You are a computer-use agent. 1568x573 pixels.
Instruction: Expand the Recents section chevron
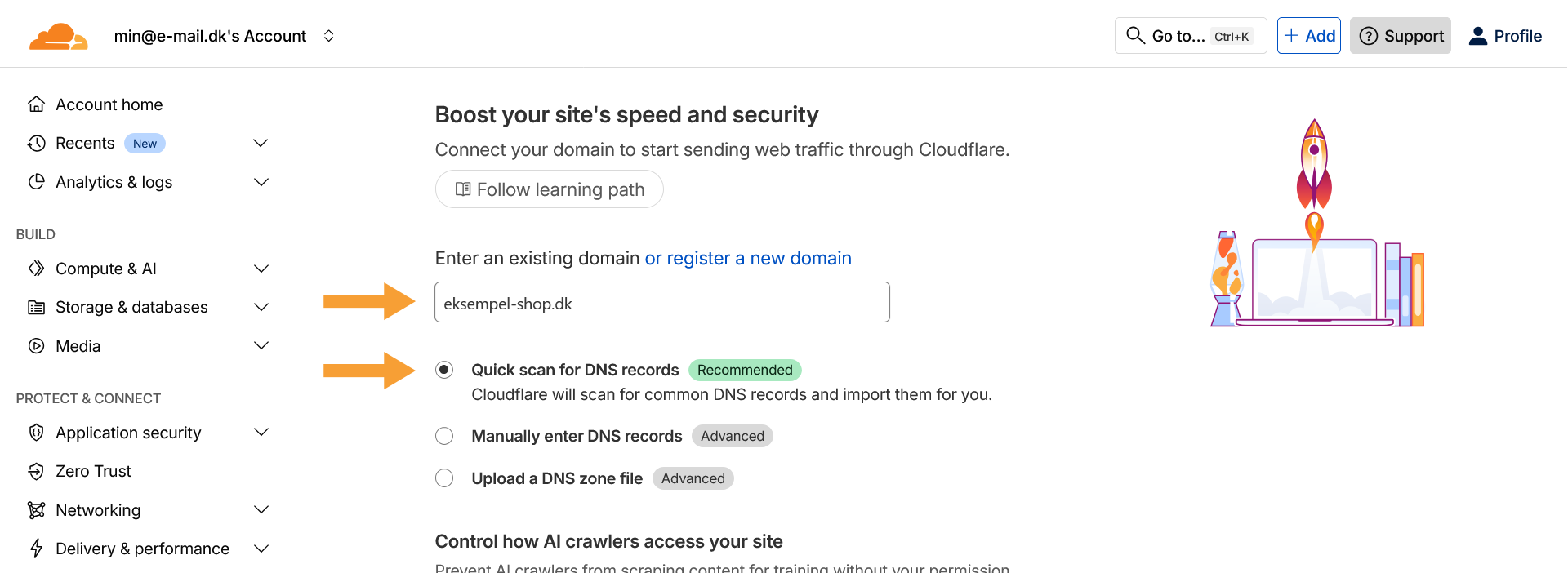click(x=261, y=144)
